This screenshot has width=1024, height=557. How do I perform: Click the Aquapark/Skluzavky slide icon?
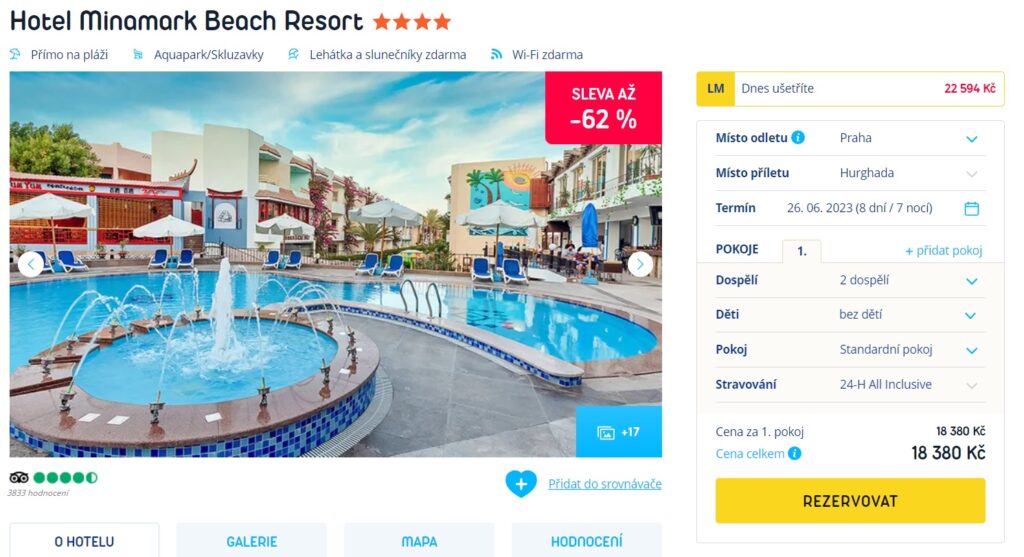point(138,54)
